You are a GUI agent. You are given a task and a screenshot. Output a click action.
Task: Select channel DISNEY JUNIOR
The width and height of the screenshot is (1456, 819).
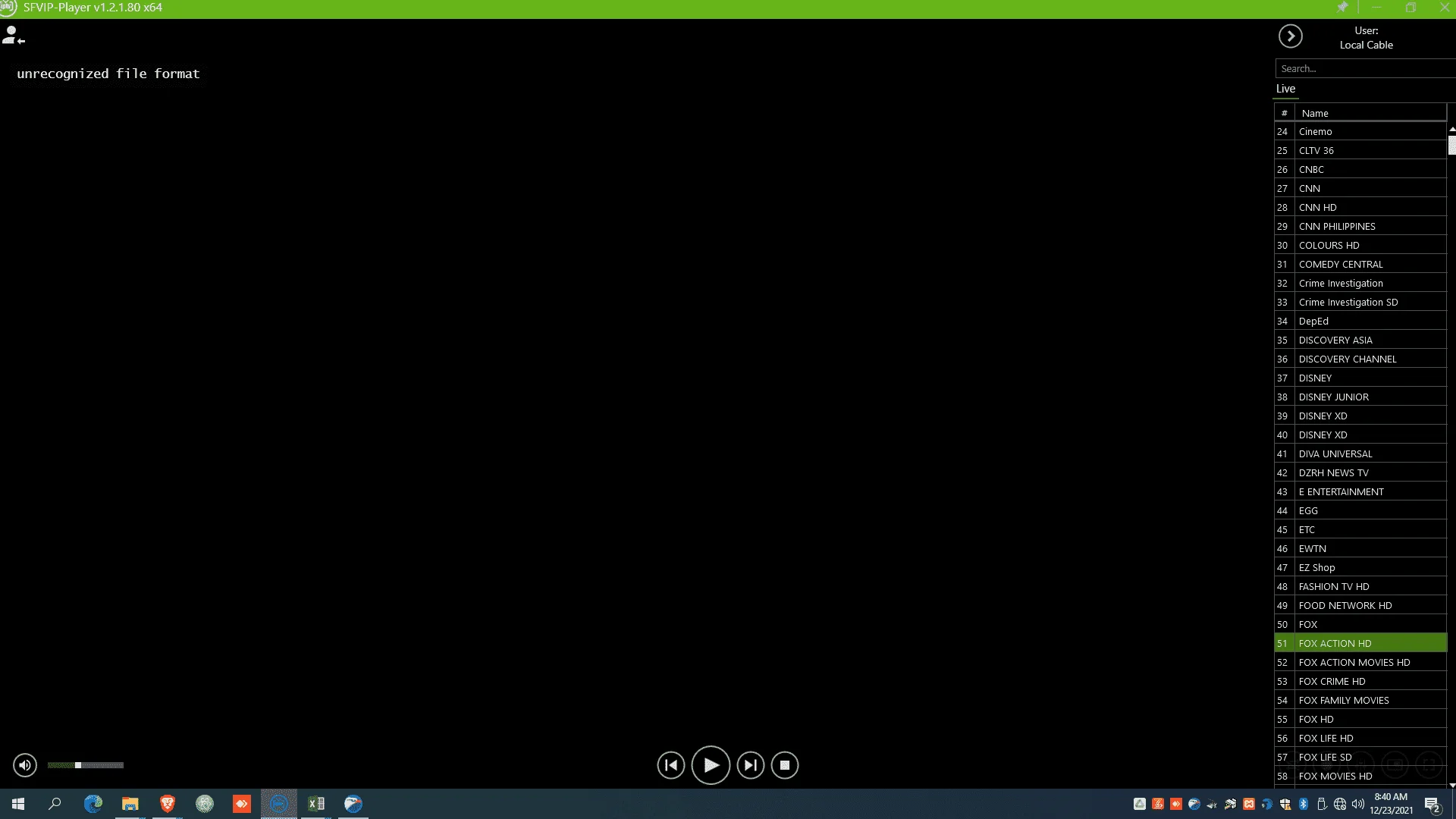(1360, 397)
